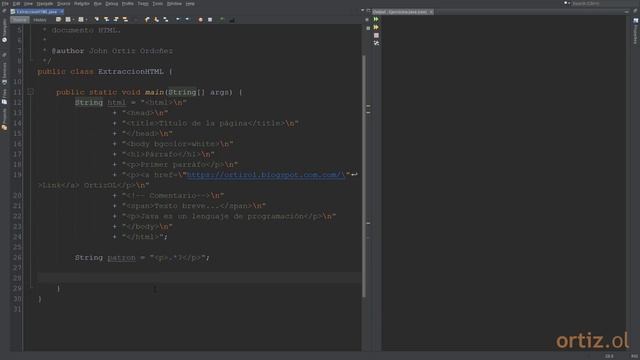Click the Find Selection toolbar icon
The width and height of the screenshot is (640, 360).
97,20
